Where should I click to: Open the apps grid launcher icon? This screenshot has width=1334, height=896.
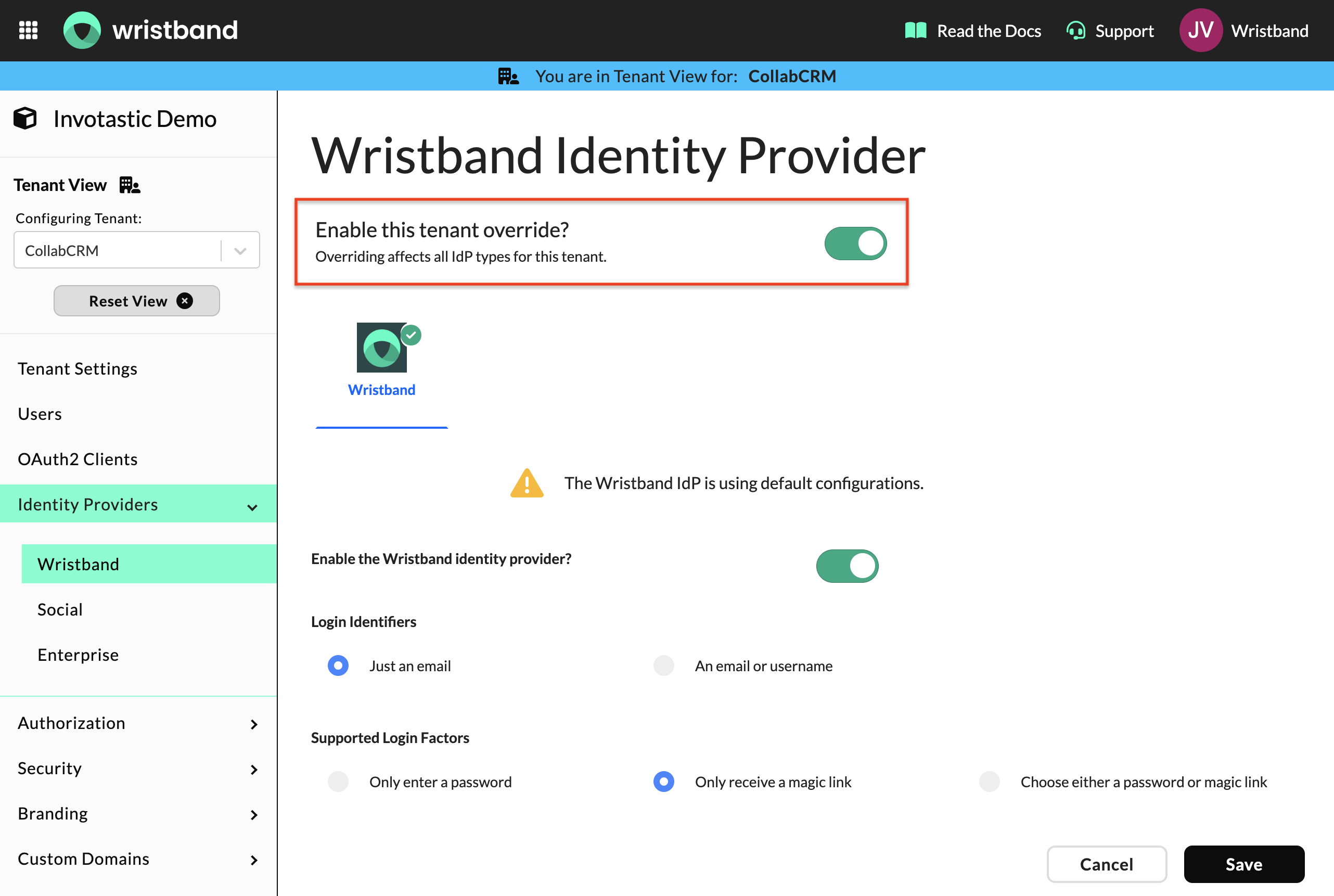28,30
